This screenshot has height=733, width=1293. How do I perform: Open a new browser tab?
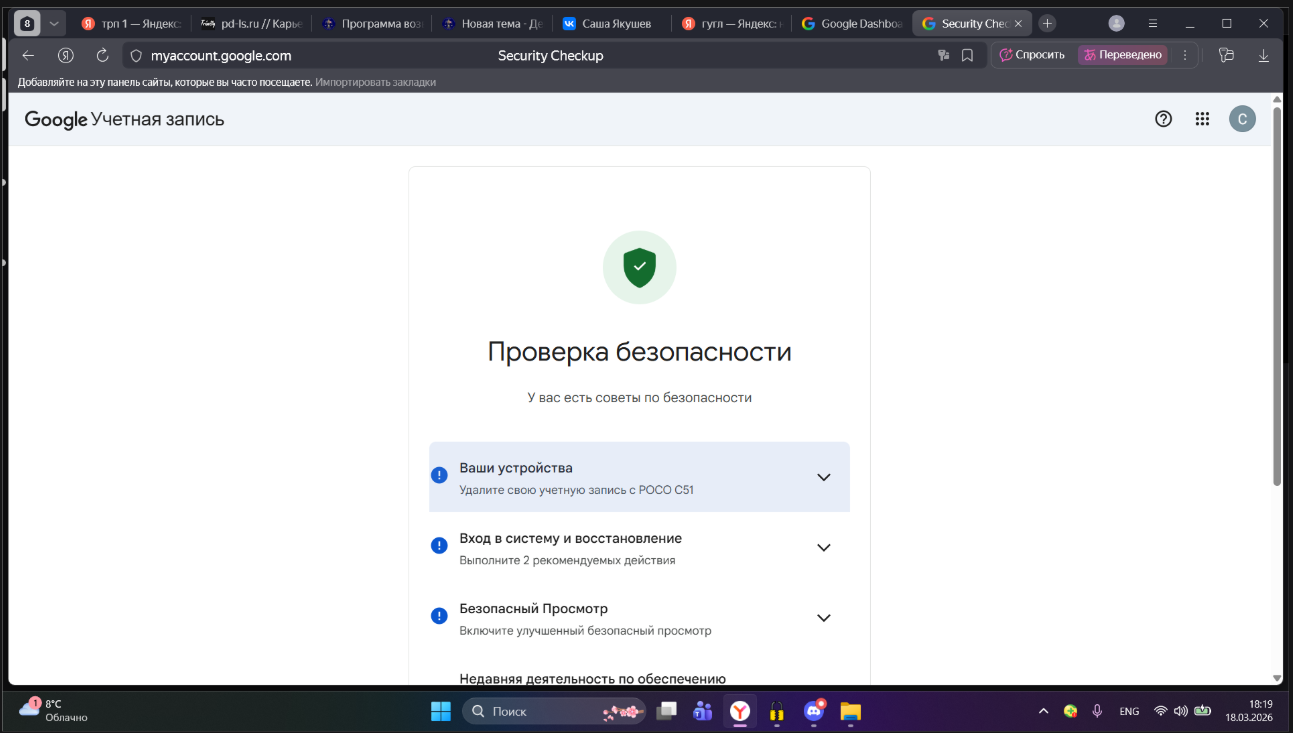[1047, 23]
